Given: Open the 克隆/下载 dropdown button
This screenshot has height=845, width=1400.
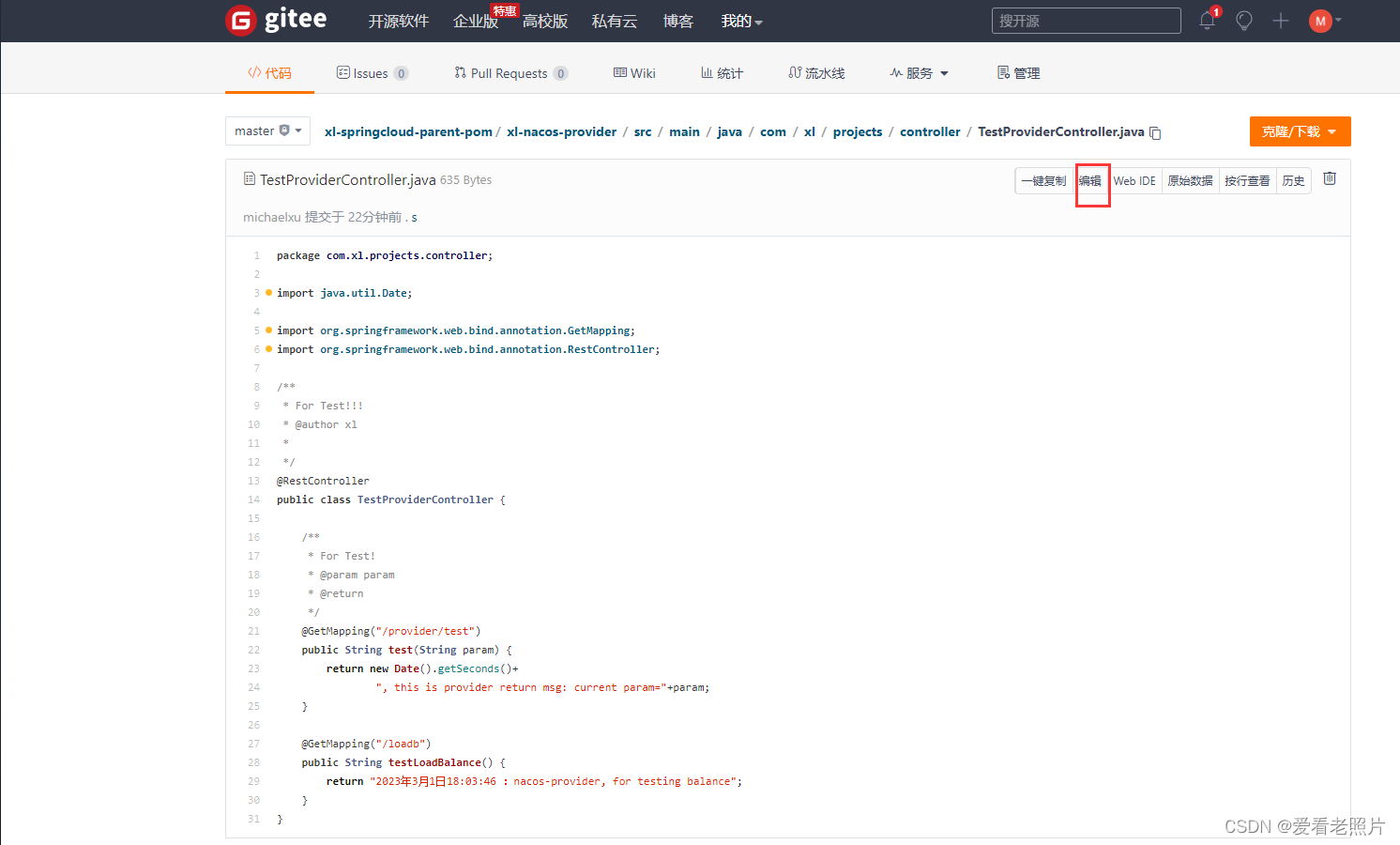Looking at the screenshot, I should point(1300,131).
